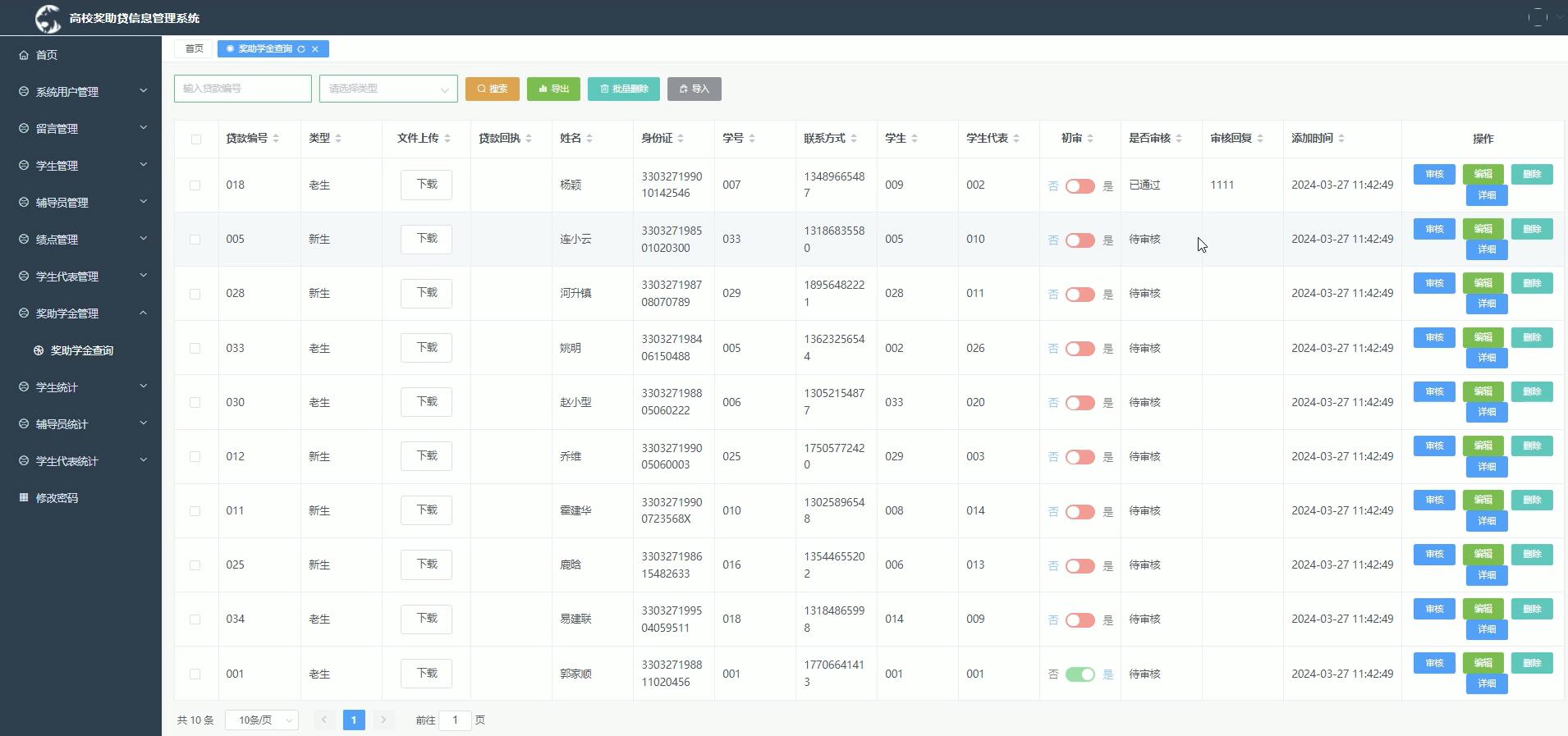Click the 前往 page number input

pos(455,720)
